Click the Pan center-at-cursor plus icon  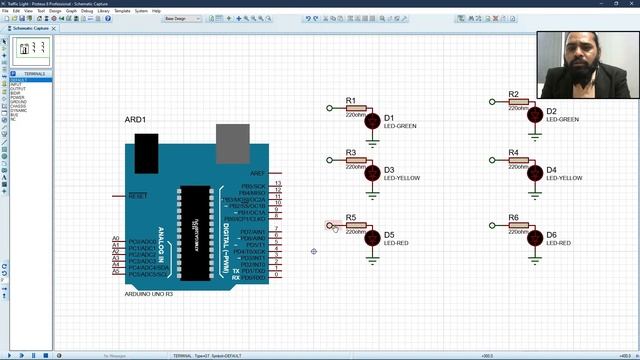click(239, 18)
